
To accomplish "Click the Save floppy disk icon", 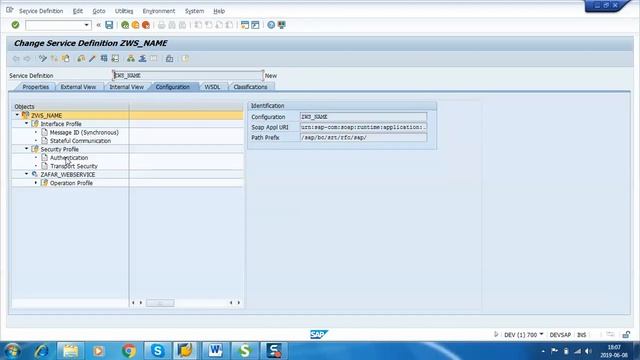I will (x=109, y=25).
